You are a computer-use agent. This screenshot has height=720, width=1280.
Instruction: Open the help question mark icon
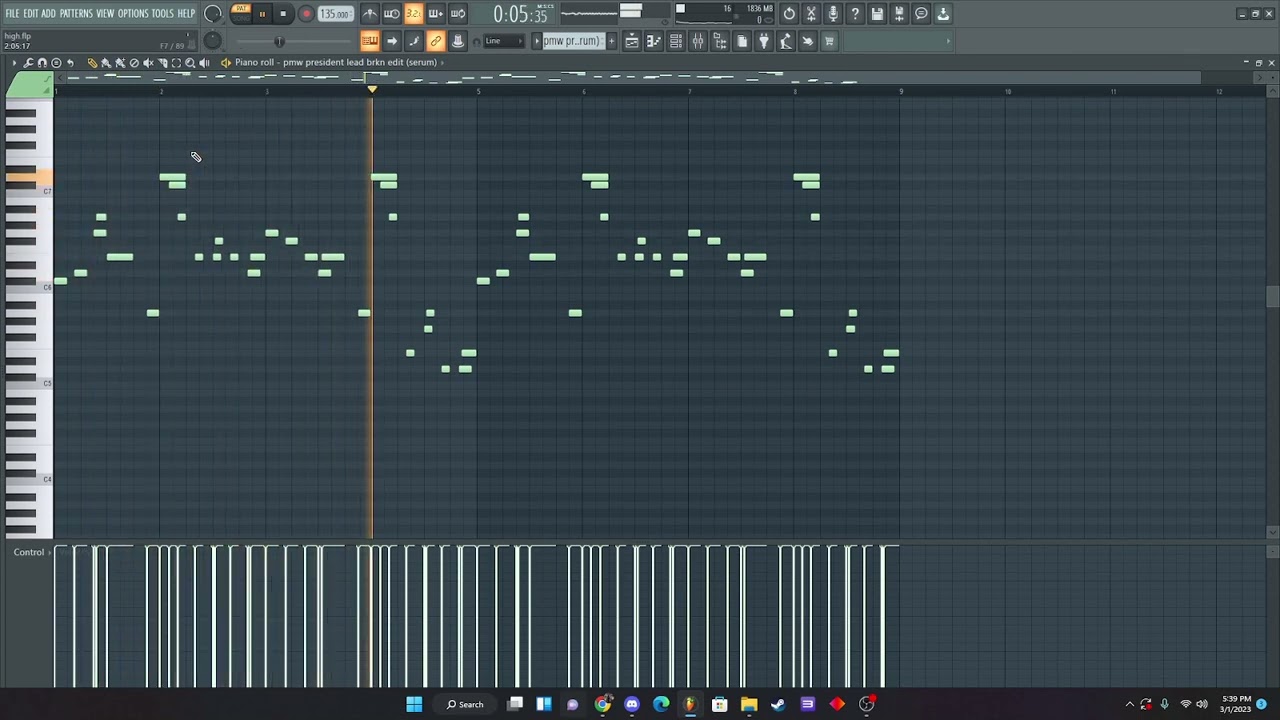[855, 14]
